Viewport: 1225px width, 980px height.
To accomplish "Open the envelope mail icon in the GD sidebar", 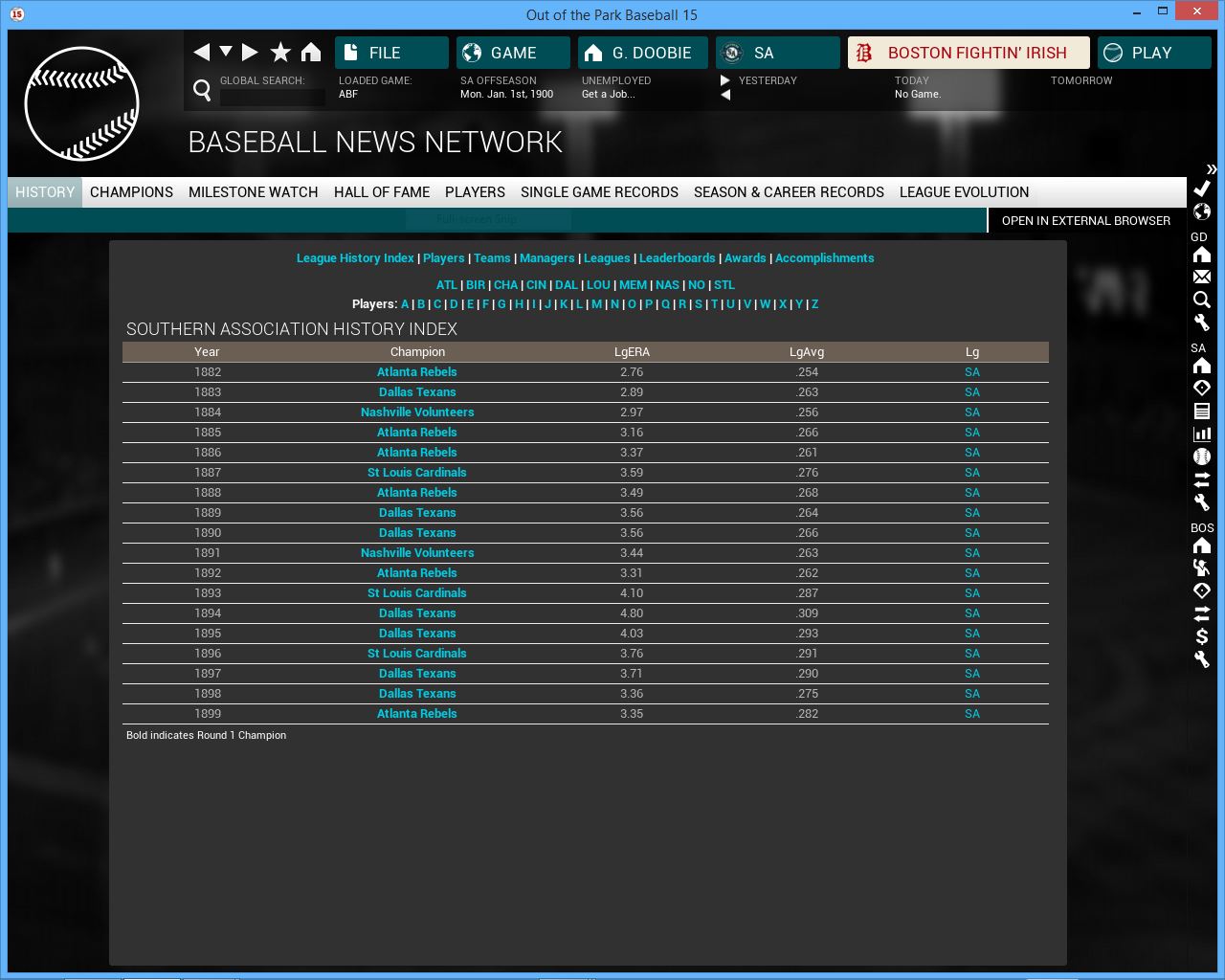I will (x=1202, y=278).
